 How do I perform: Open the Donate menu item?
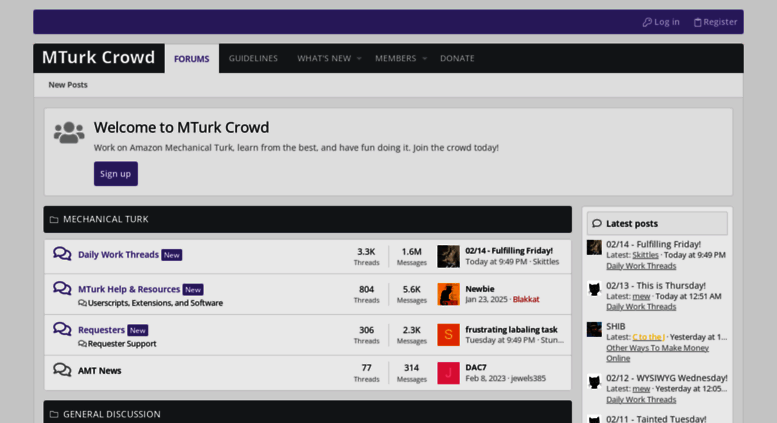457,58
